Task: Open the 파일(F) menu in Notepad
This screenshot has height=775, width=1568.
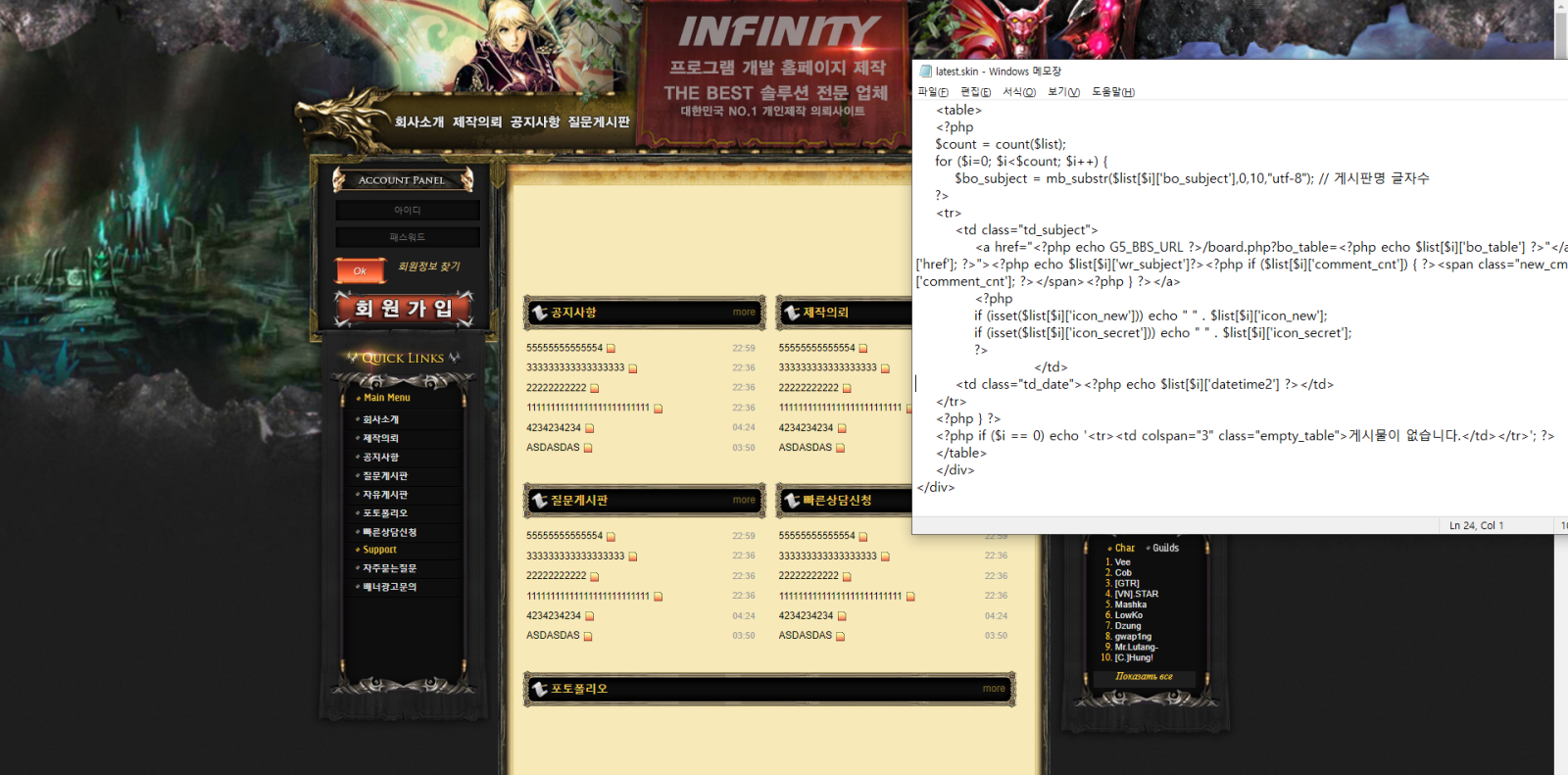Action: click(932, 92)
